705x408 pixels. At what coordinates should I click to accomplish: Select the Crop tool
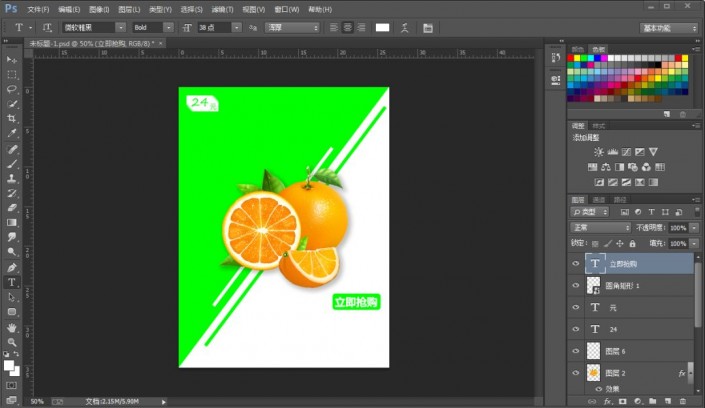pyautogui.click(x=12, y=118)
